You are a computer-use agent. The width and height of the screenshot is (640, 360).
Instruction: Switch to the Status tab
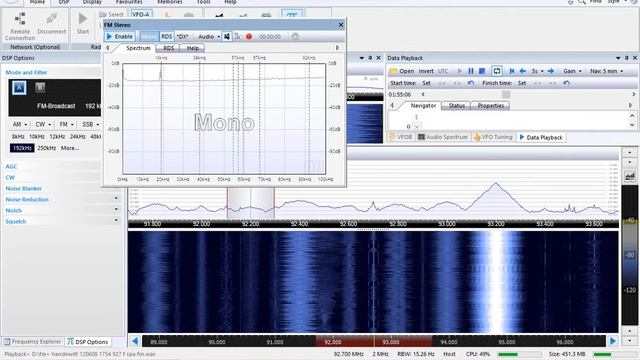(457, 106)
